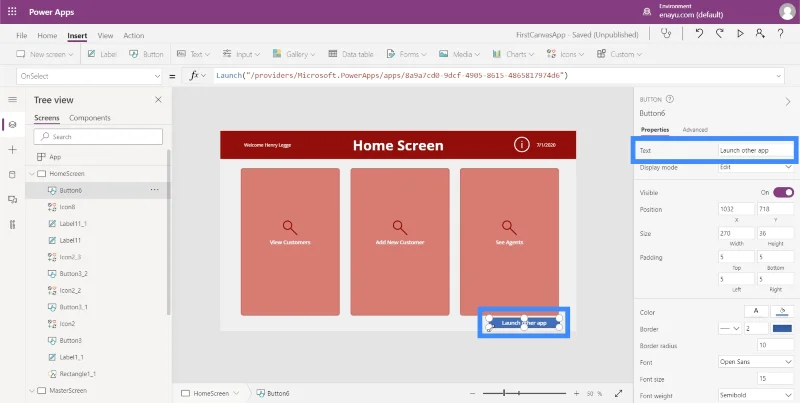Expand the formula bar with chevron
Viewport: 800px width, 403px height.
[x=779, y=76]
